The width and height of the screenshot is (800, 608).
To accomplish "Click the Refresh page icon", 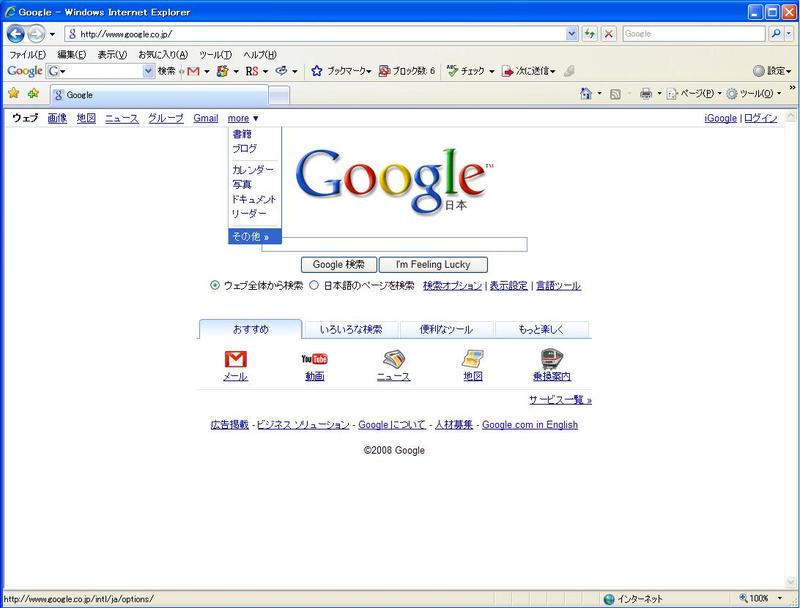I will click(590, 34).
